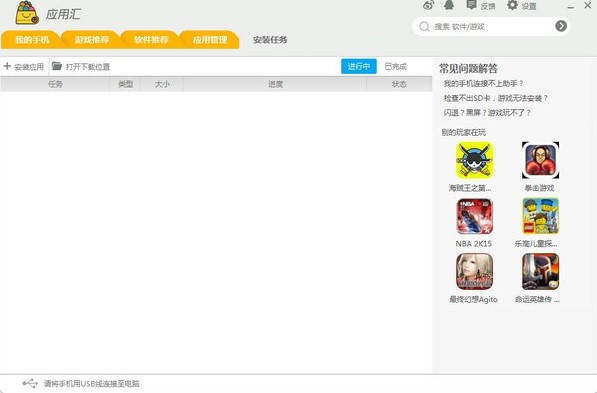Click the folder icon for download location

click(x=57, y=66)
